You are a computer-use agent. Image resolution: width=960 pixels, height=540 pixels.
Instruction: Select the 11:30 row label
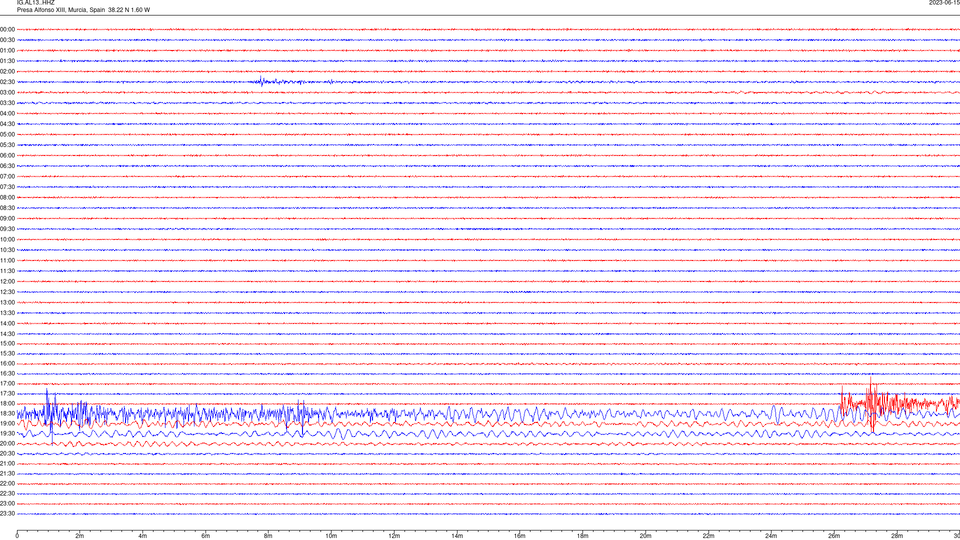click(x=7, y=271)
